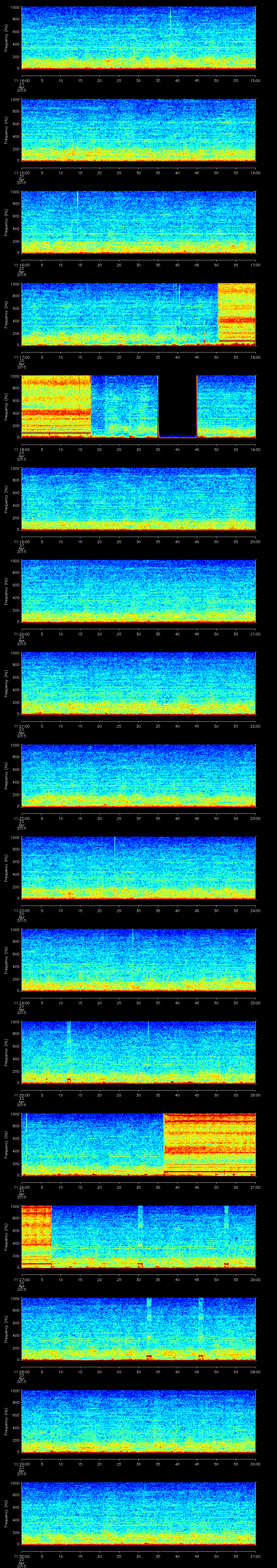
Task: Click the 11:21:00 time axis label
Action: (21, 726)
